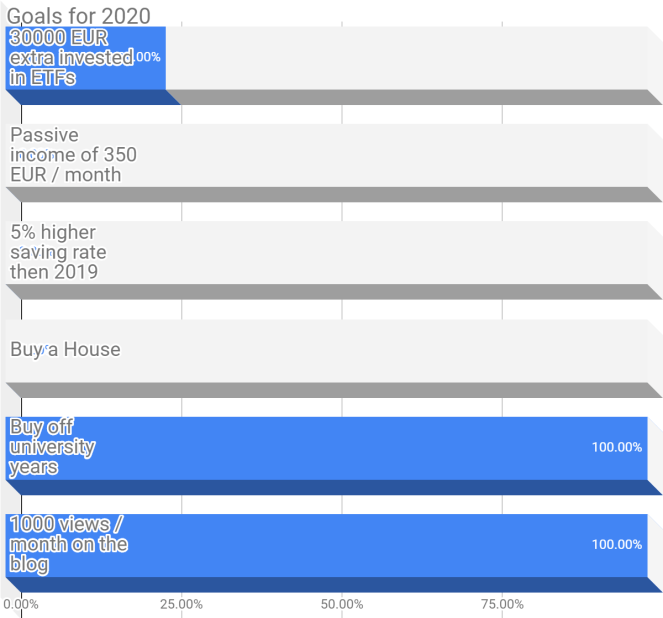
Task: Select the "Buy off university years" label
Action: (x=52, y=447)
